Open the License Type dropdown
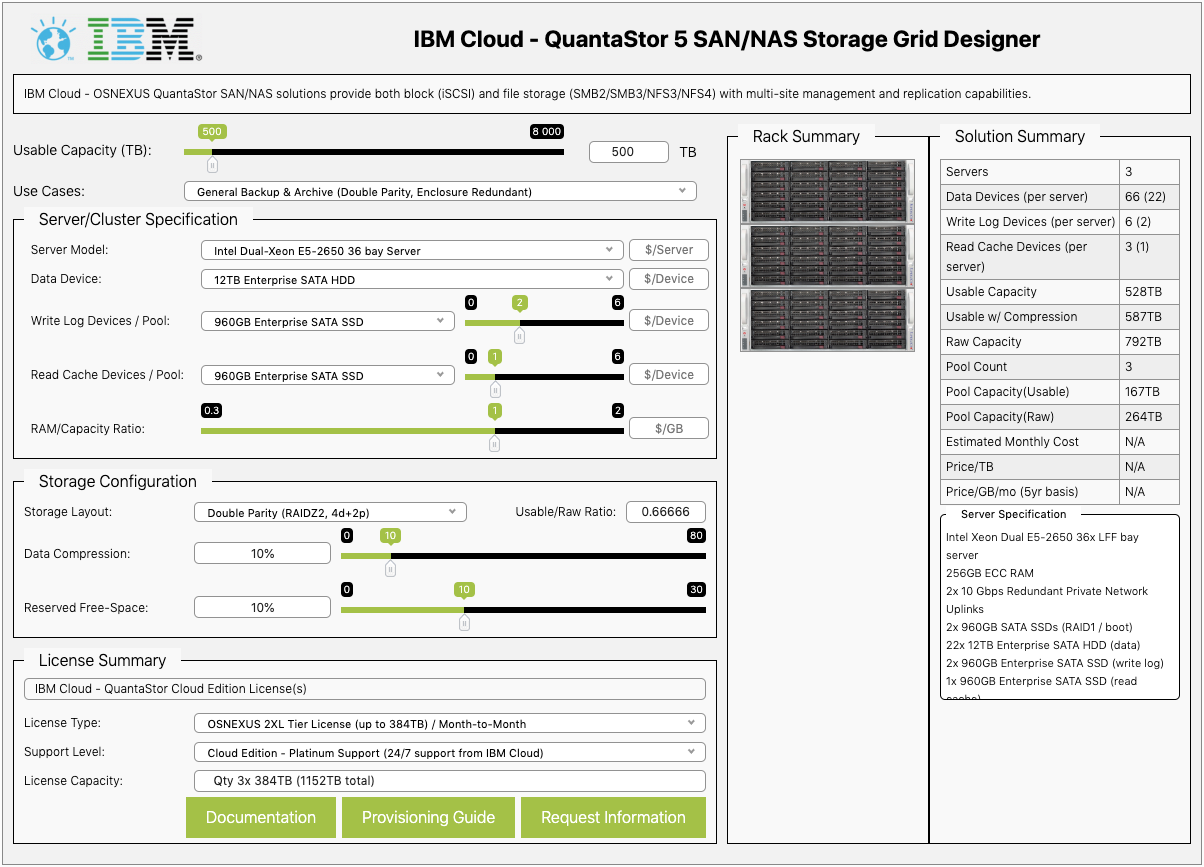 449,723
